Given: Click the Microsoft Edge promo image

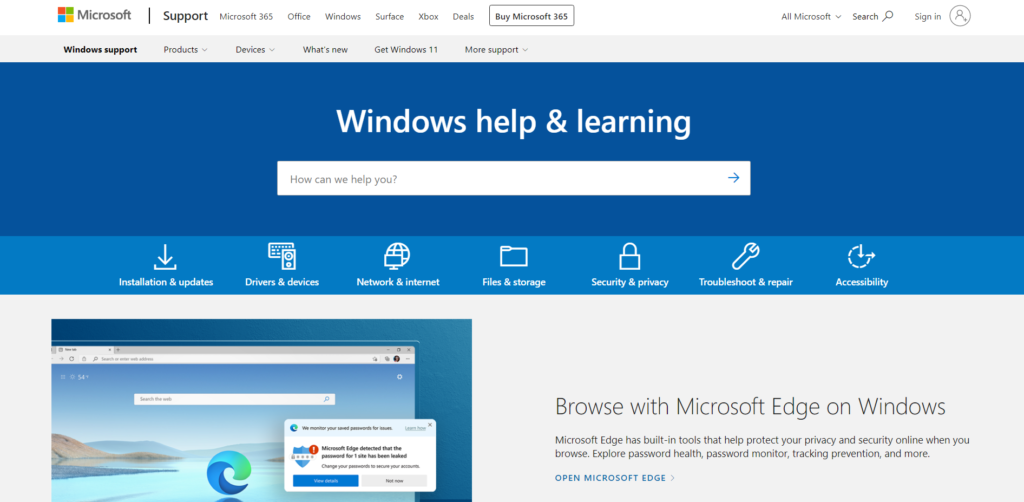Looking at the screenshot, I should click(261, 410).
